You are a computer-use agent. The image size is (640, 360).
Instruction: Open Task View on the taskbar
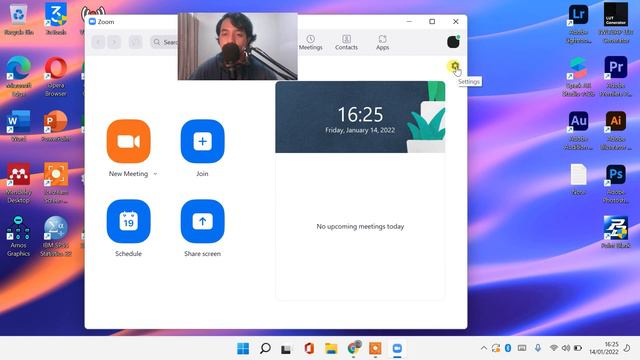coord(286,349)
